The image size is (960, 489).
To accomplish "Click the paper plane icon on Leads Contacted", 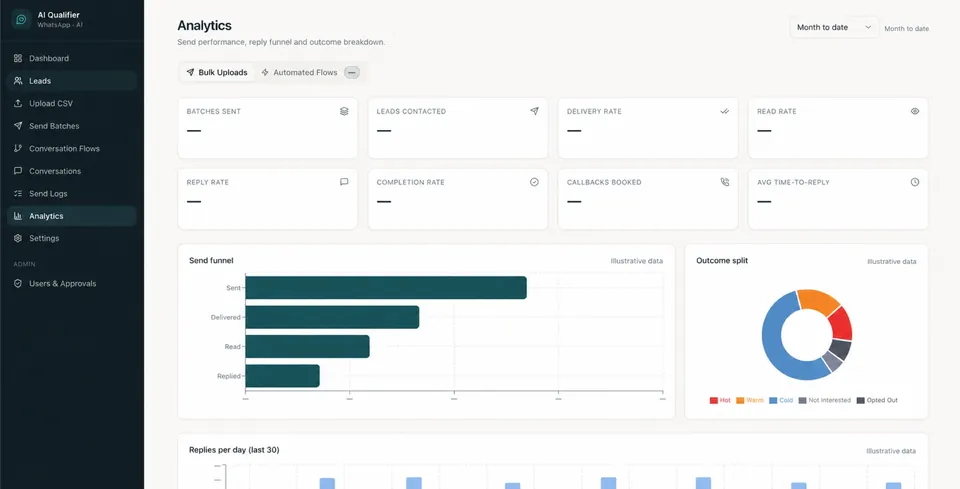I will 534,111.
